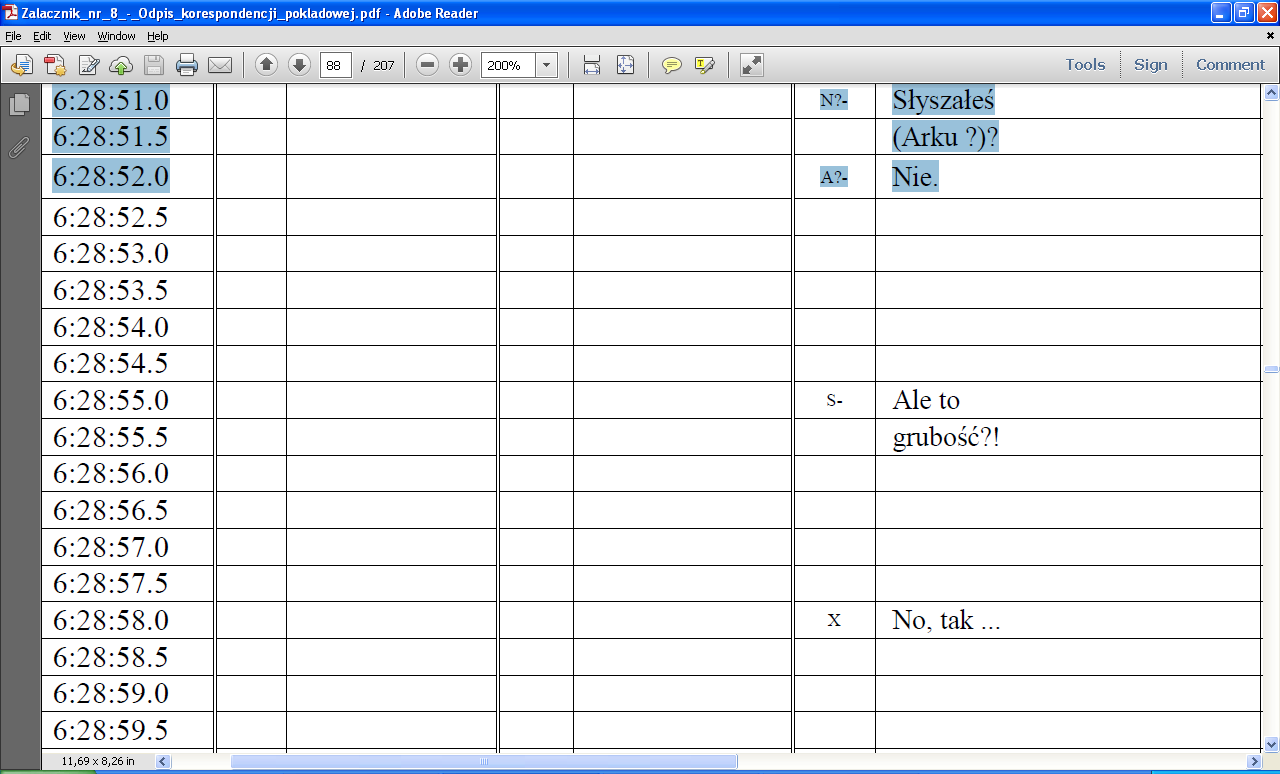
Task: Click the speaker label 'A?-'
Action: [834, 178]
